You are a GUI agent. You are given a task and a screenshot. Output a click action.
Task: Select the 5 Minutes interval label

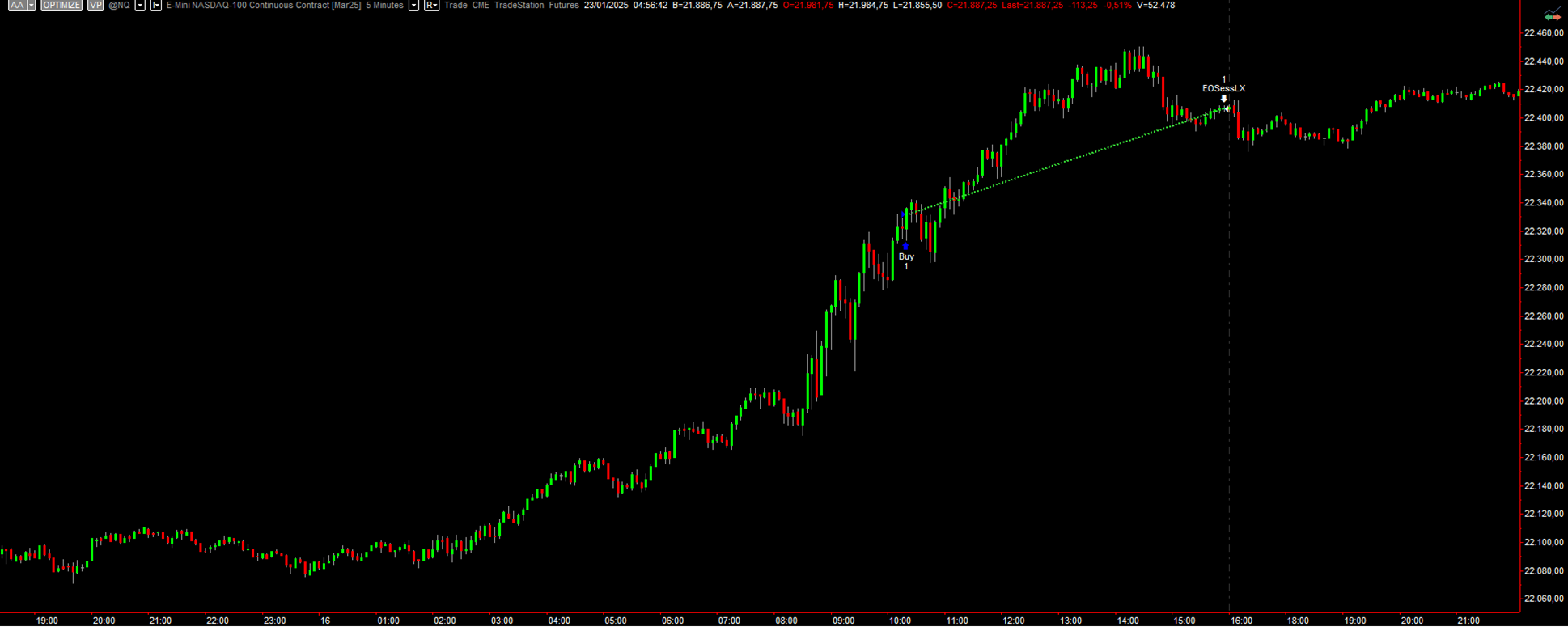384,6
